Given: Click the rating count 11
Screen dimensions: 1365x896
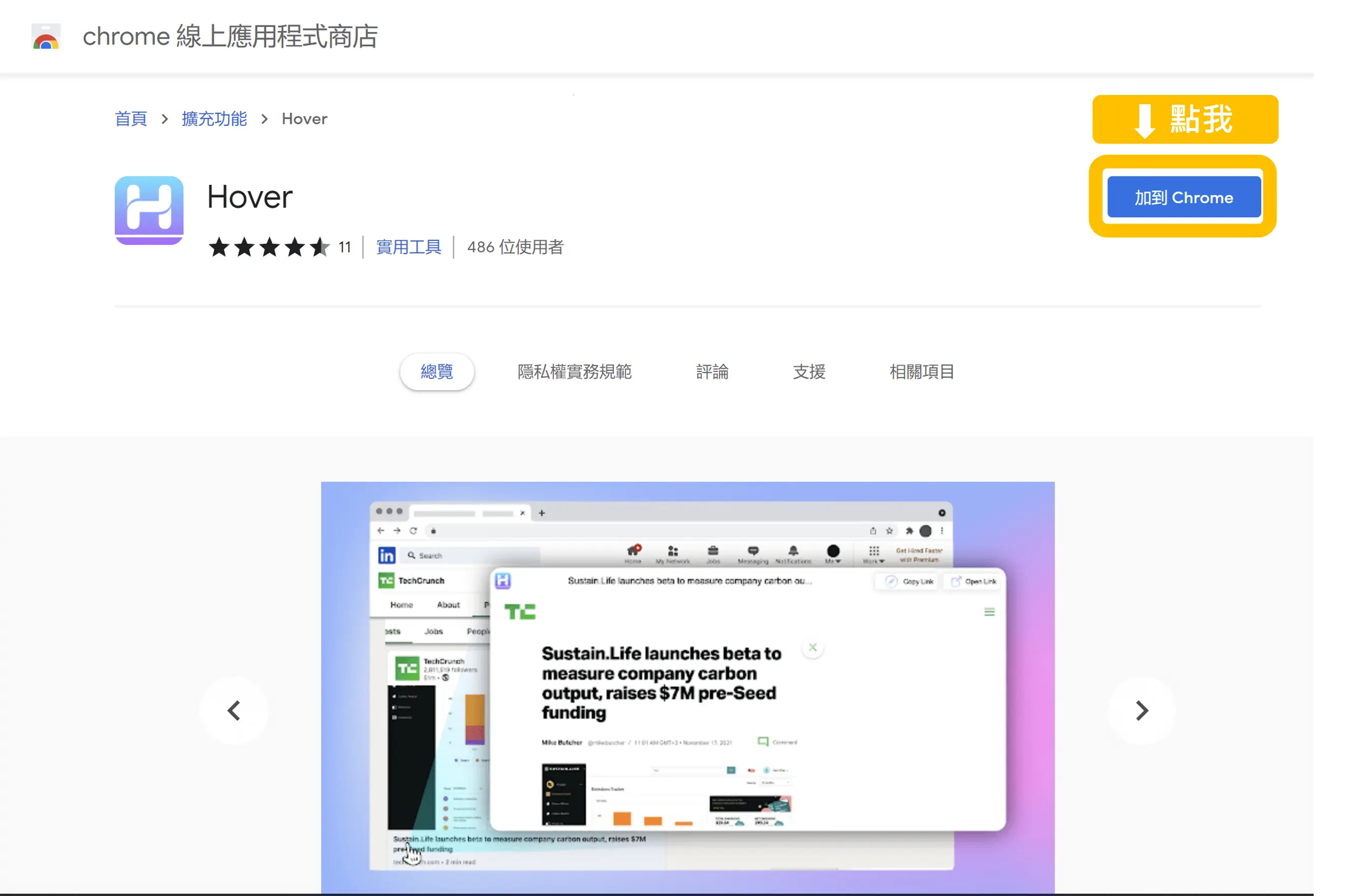Looking at the screenshot, I should point(344,247).
